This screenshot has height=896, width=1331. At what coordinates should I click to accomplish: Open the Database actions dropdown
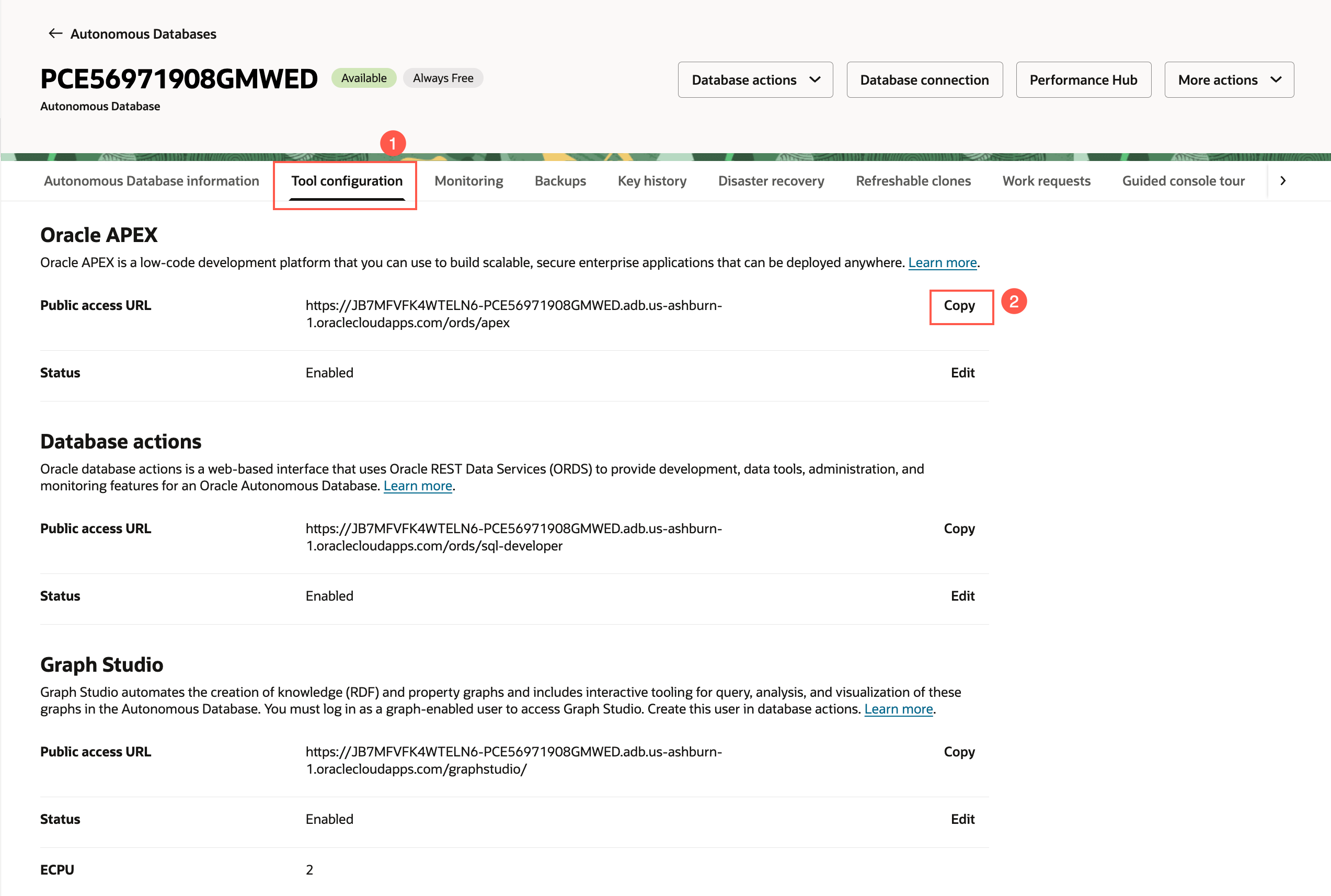754,80
